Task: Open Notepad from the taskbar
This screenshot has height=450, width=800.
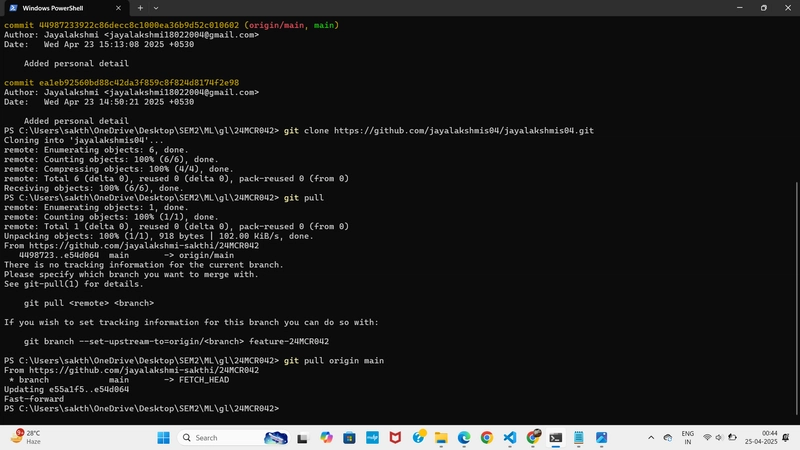Action: [579, 438]
